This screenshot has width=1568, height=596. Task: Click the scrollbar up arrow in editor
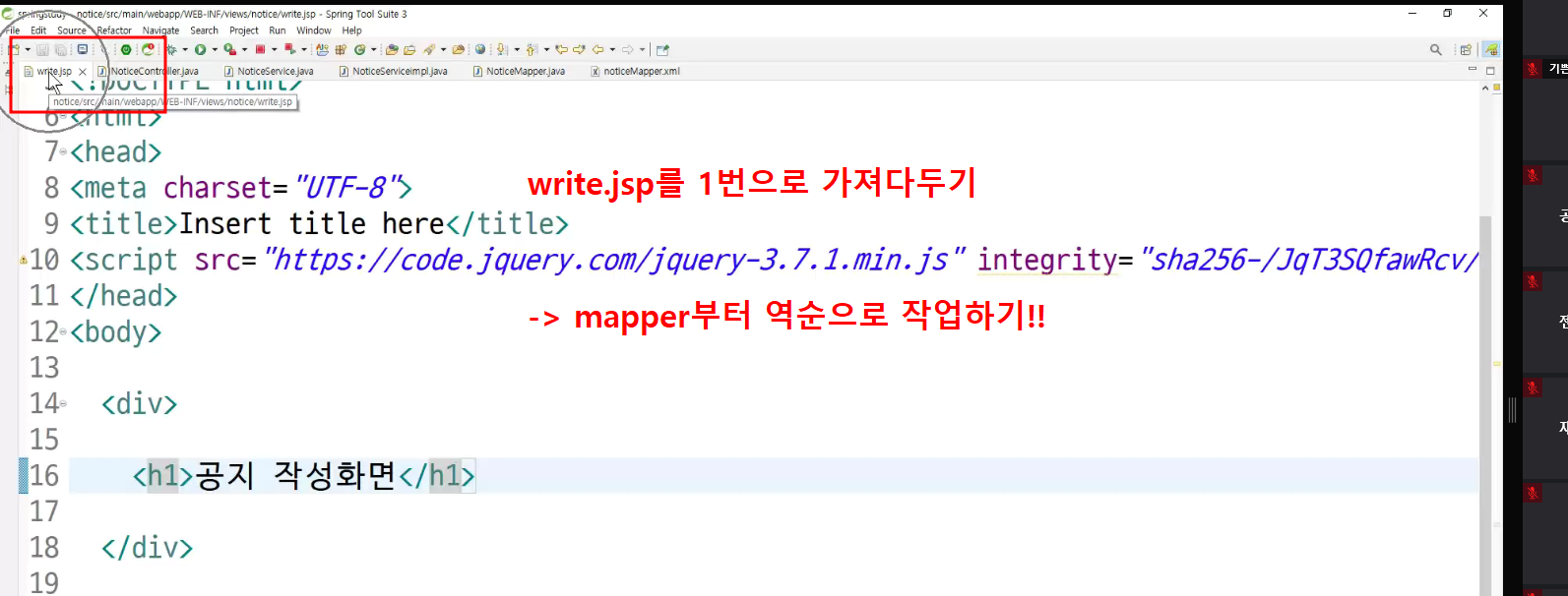[x=1485, y=89]
